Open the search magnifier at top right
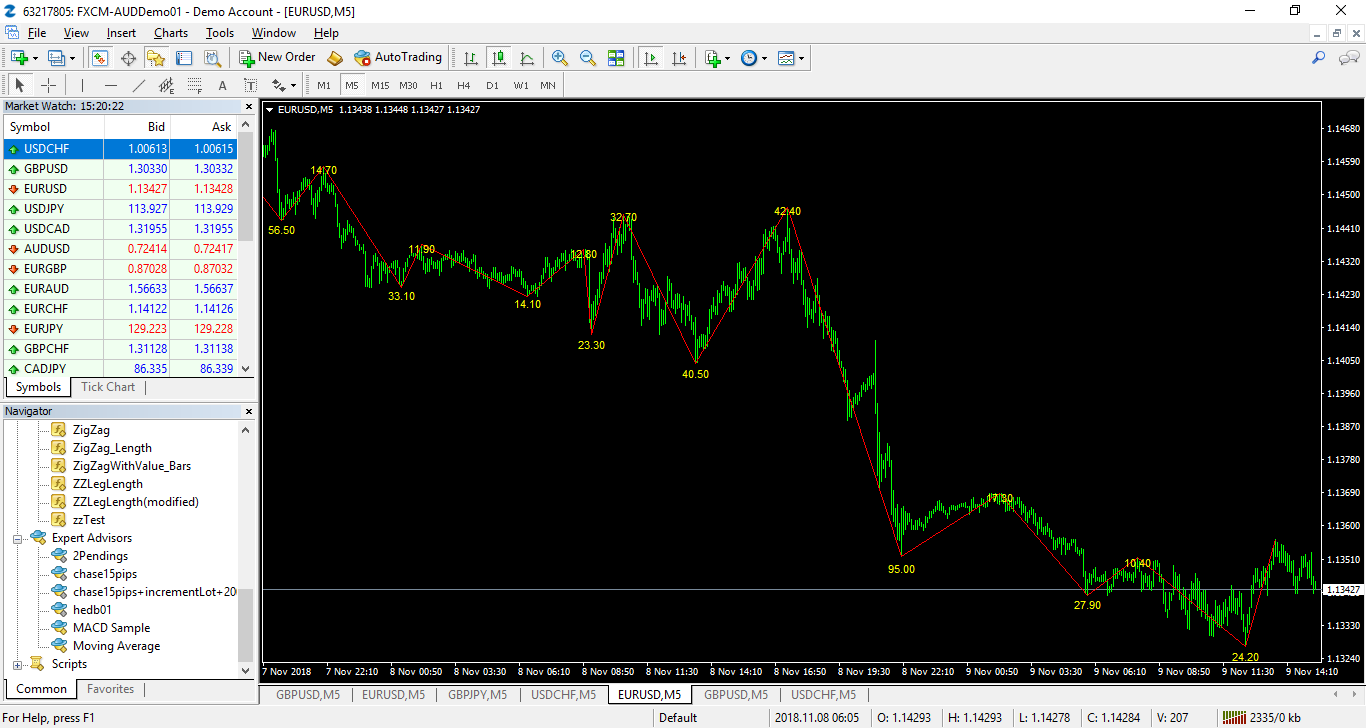Screen dimensions: 1366x728 coord(1319,58)
